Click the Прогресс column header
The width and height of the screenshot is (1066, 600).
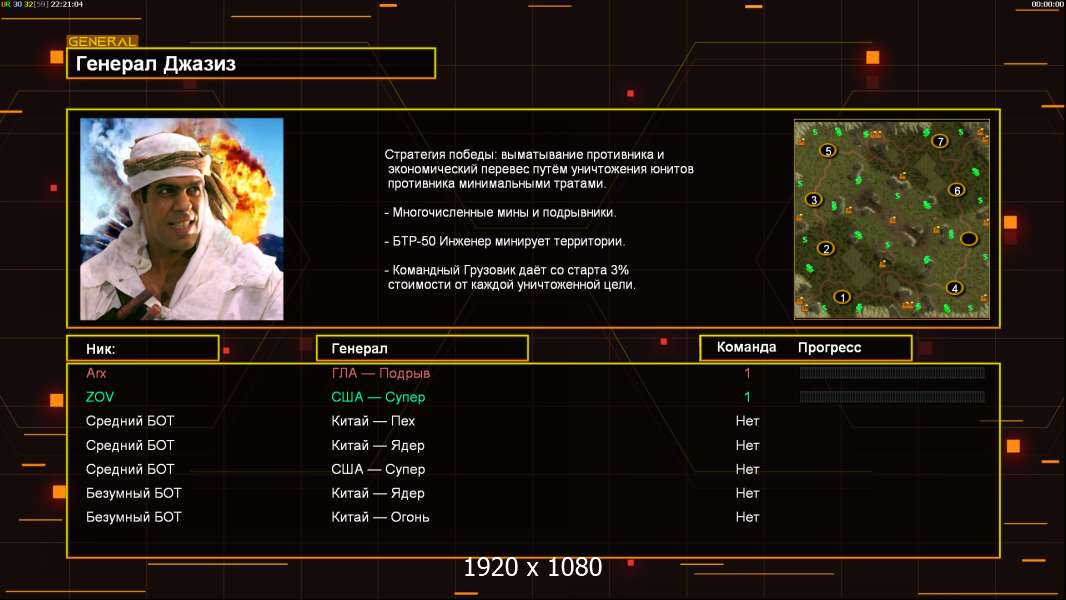click(x=829, y=348)
